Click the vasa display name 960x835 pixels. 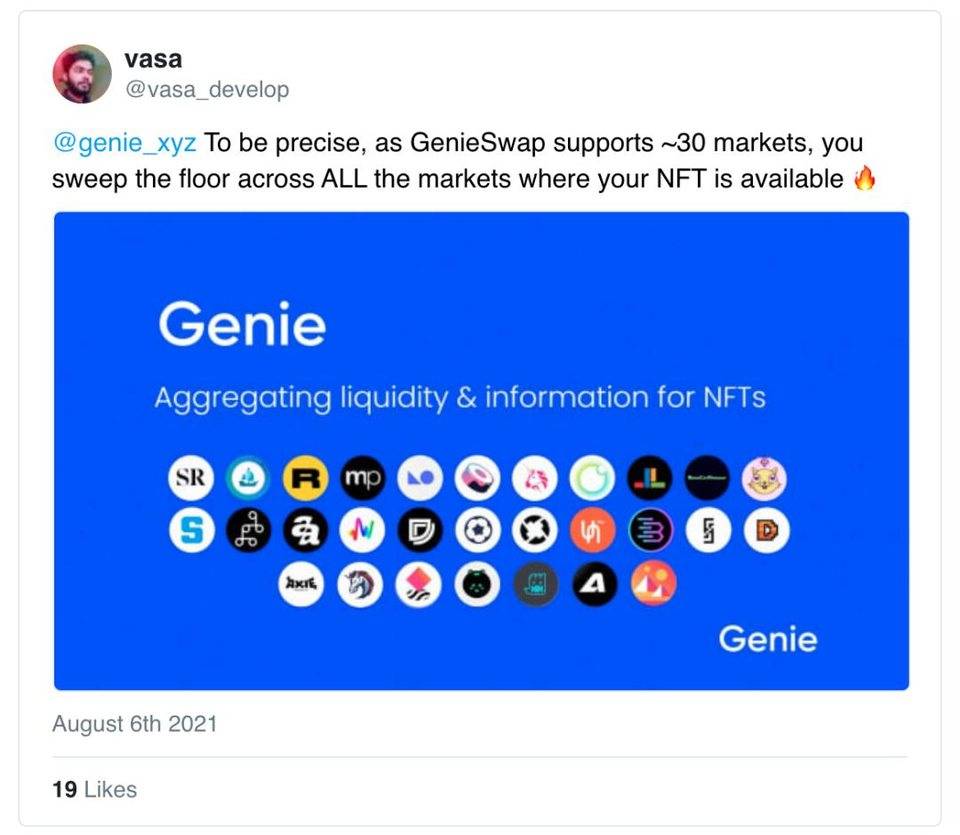coord(153,59)
